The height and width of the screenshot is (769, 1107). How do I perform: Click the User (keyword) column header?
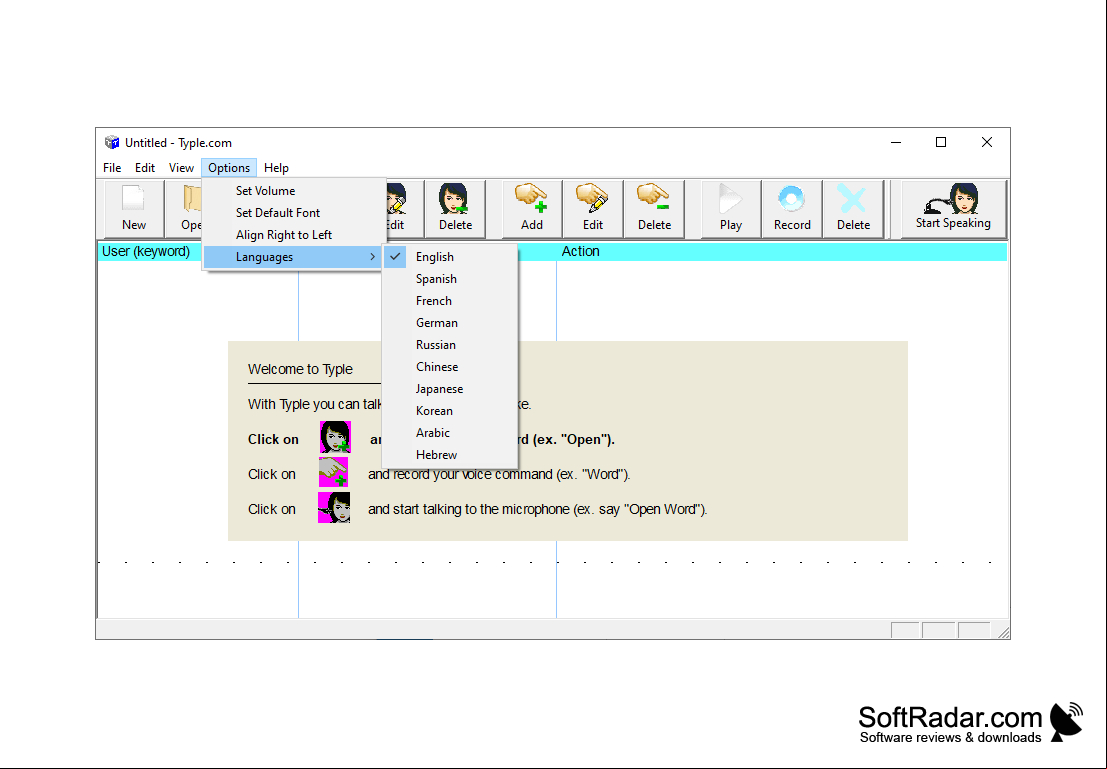point(146,251)
